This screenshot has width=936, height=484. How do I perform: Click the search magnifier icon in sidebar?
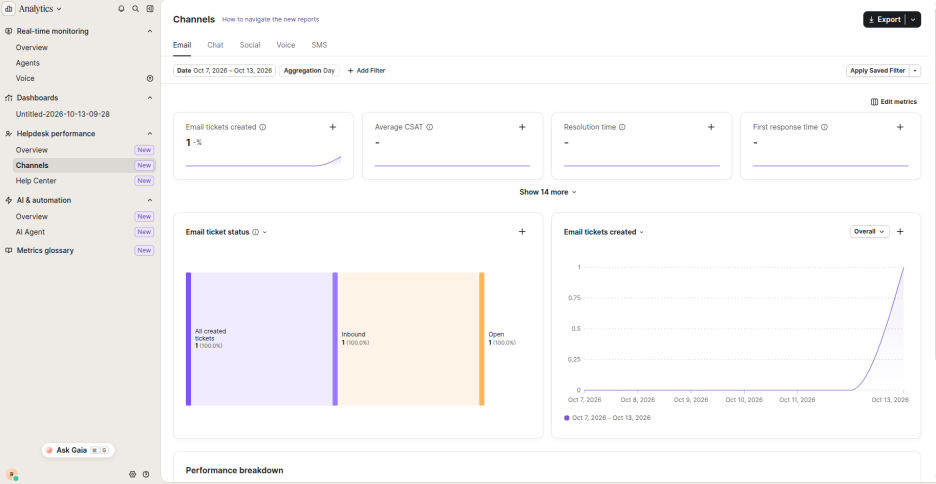tap(136, 9)
